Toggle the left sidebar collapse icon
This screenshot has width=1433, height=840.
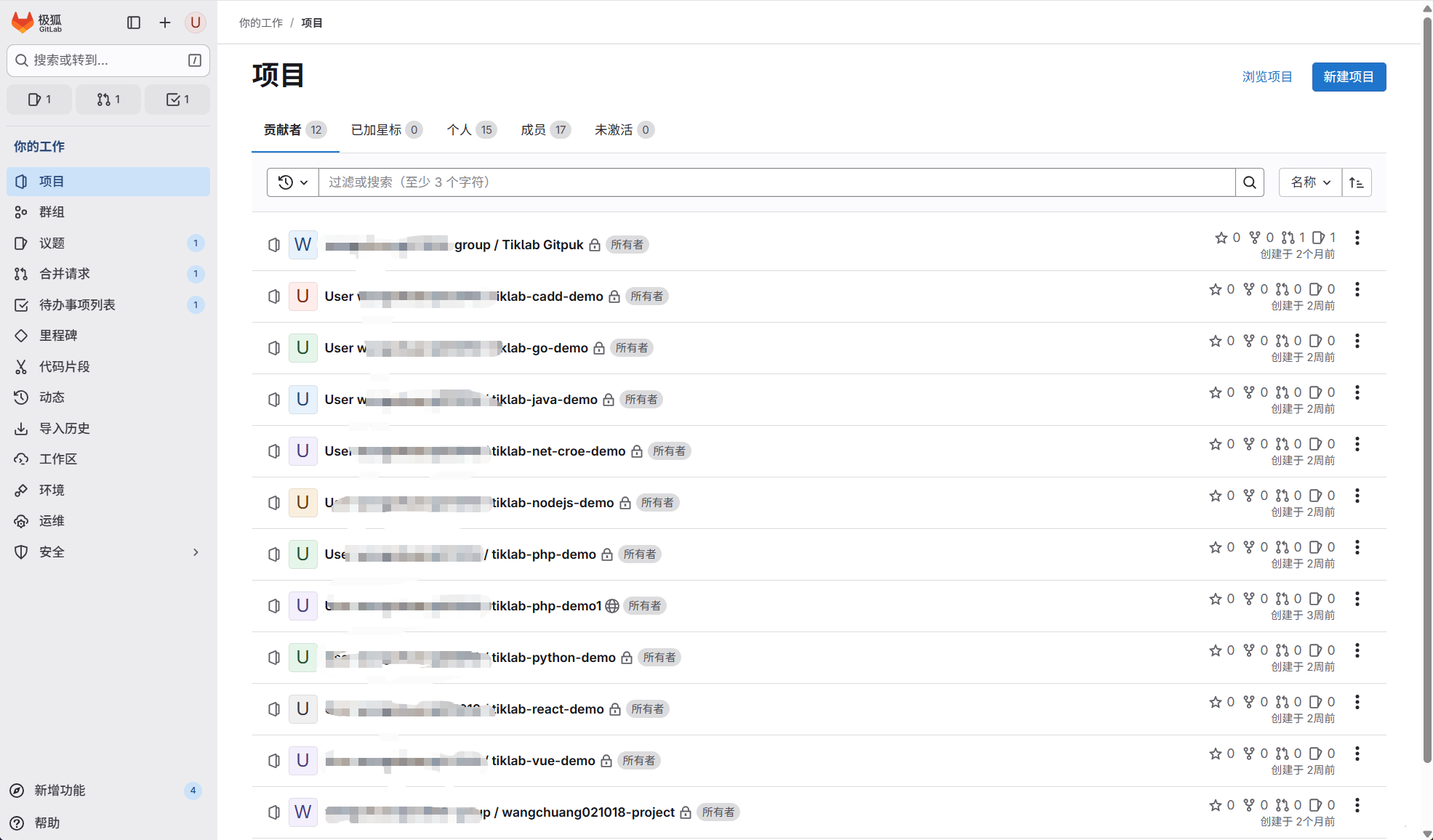click(134, 23)
